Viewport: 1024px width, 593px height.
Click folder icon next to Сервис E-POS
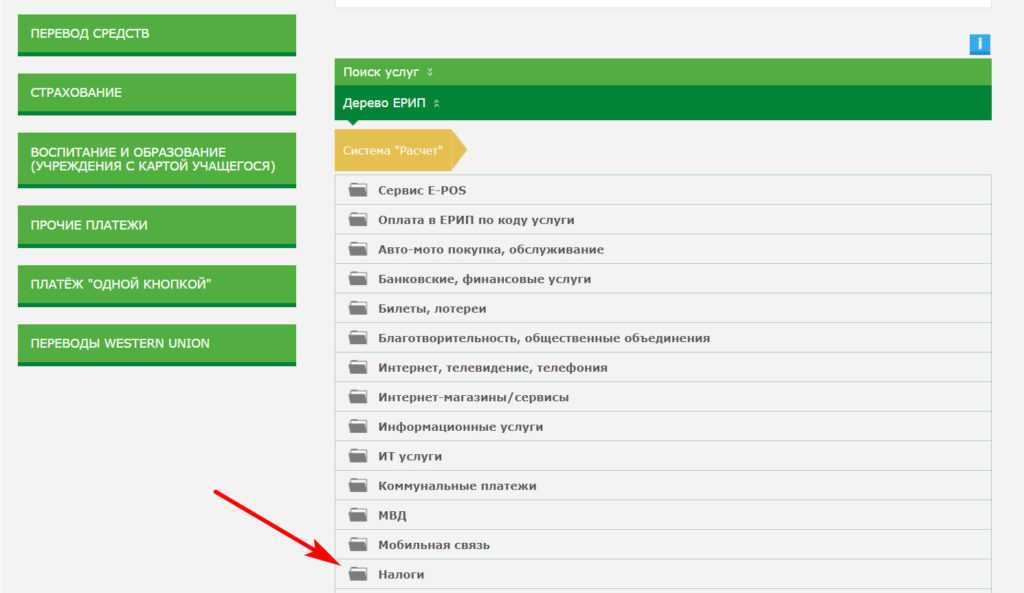358,190
